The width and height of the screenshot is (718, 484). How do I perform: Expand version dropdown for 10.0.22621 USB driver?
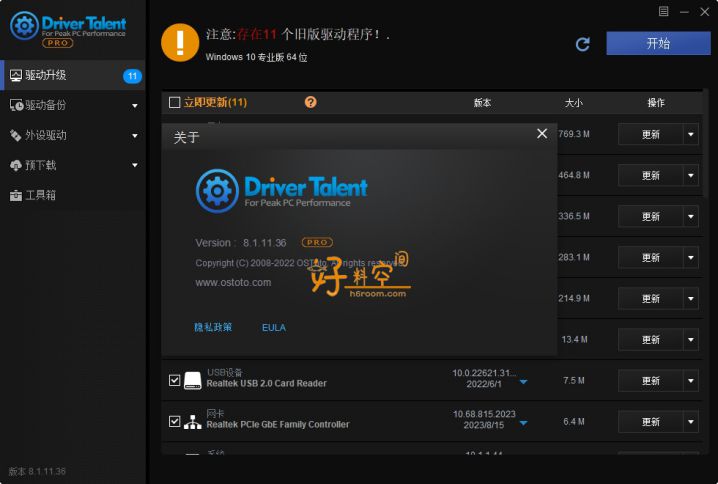pos(523,381)
